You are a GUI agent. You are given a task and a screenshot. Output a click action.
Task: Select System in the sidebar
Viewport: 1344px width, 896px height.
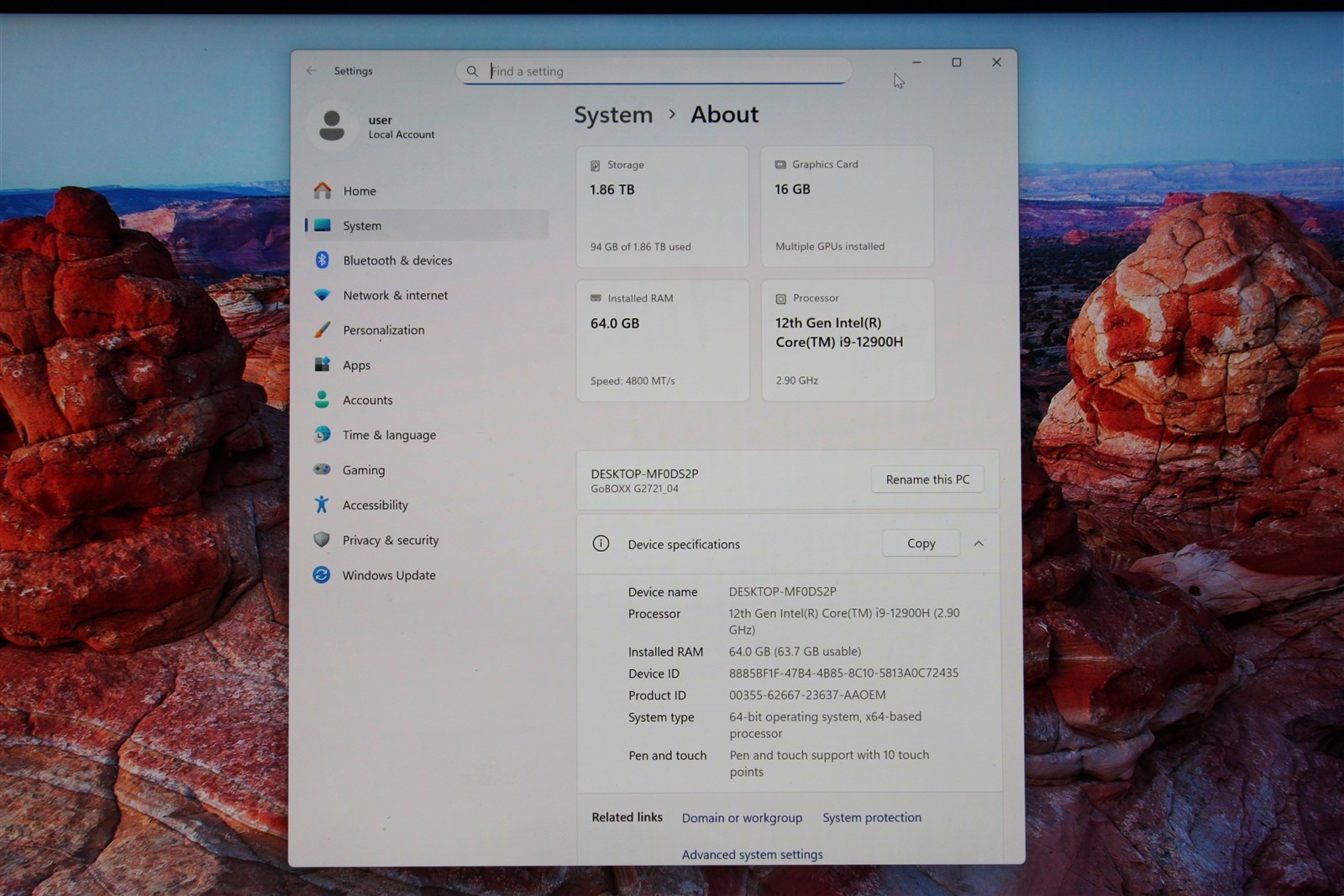[428, 225]
